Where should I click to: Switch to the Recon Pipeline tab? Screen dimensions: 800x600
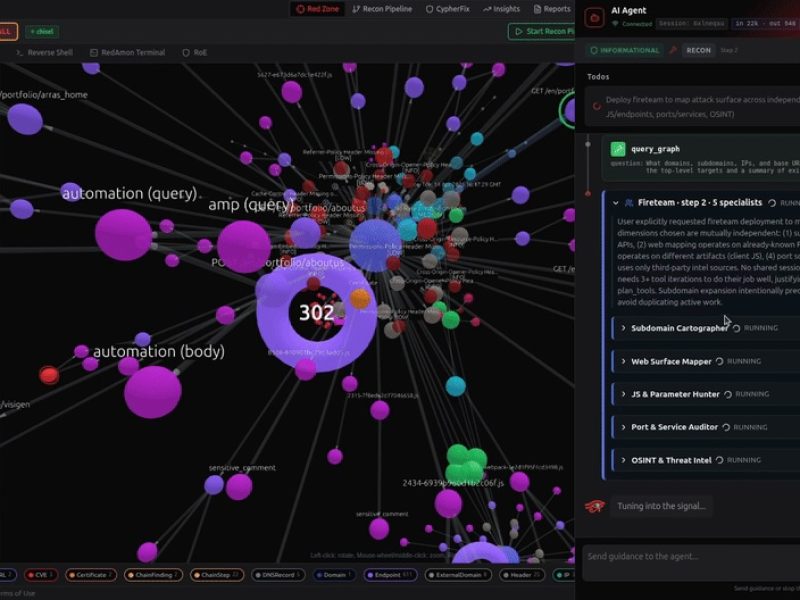coord(382,9)
